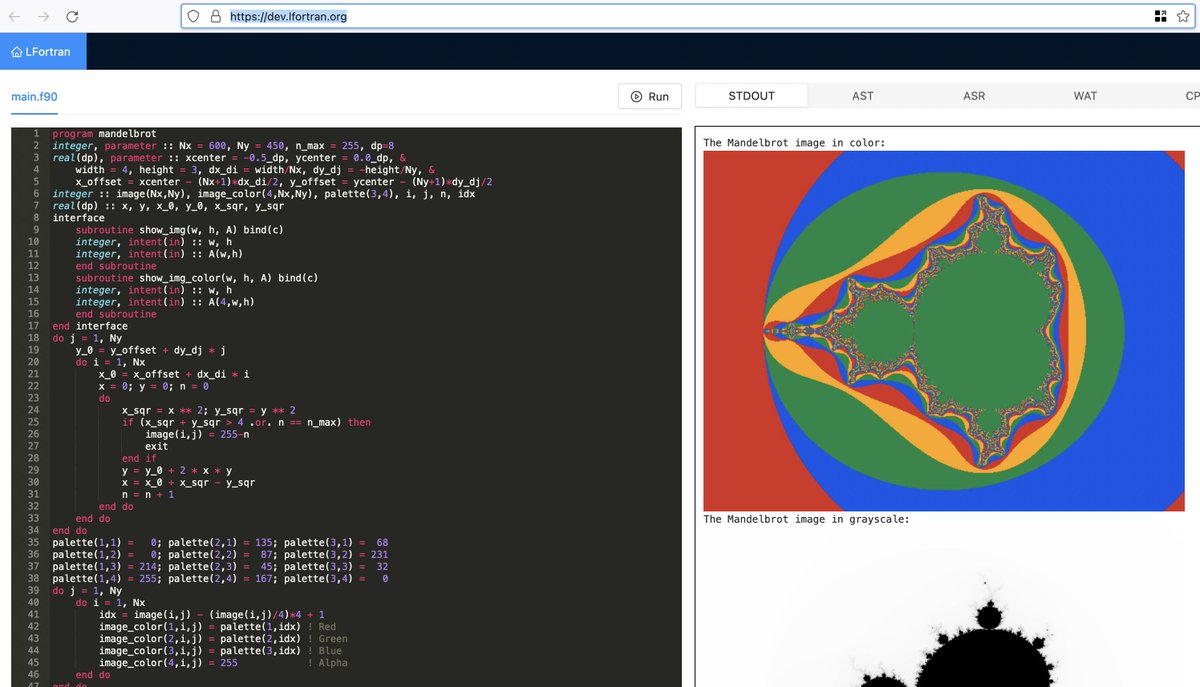This screenshot has height=687, width=1200.
Task: Click line number 18 in the gutter
Action: pyautogui.click(x=32, y=338)
